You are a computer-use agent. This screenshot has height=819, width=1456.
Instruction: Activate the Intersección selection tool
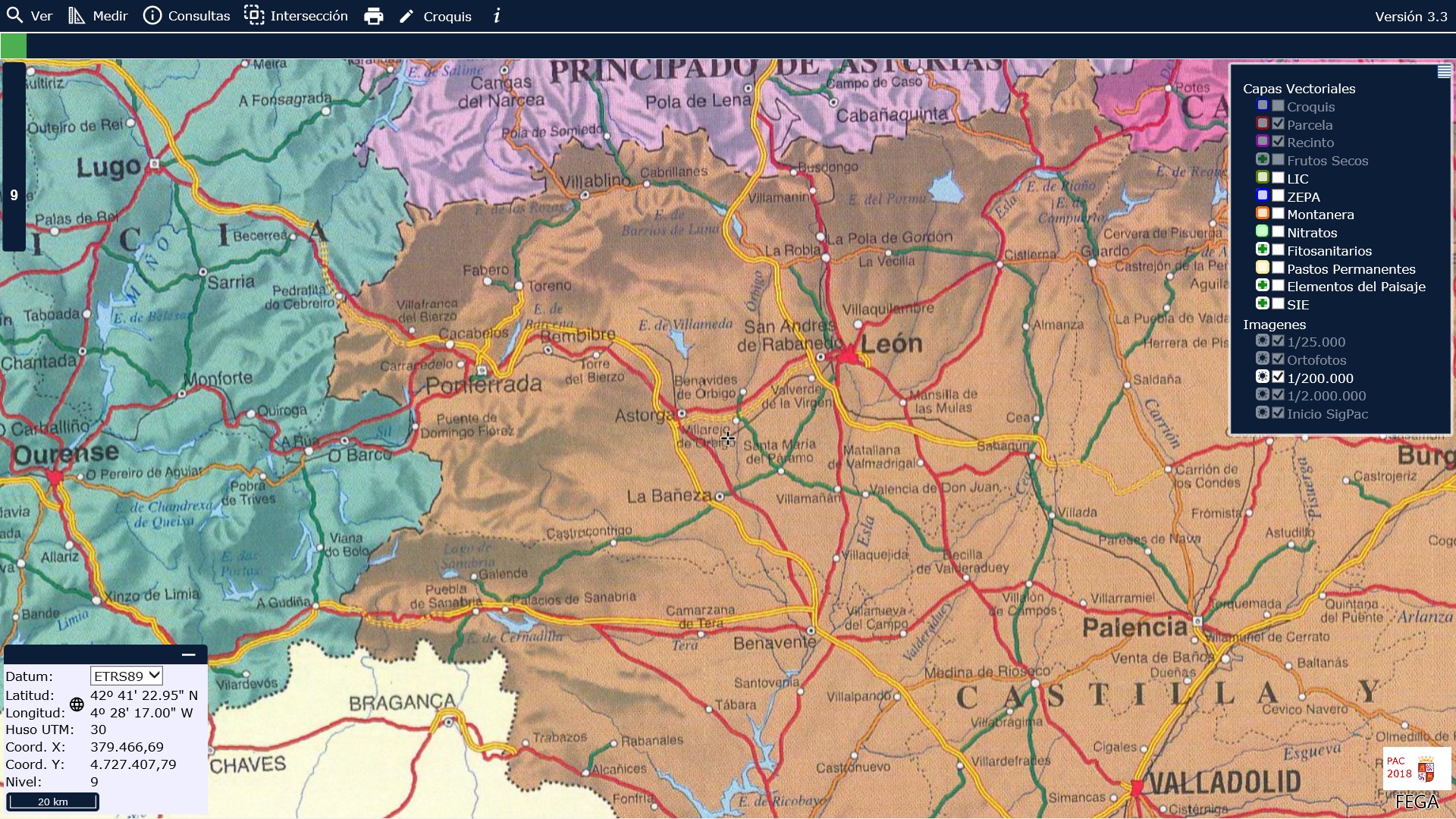(296, 16)
